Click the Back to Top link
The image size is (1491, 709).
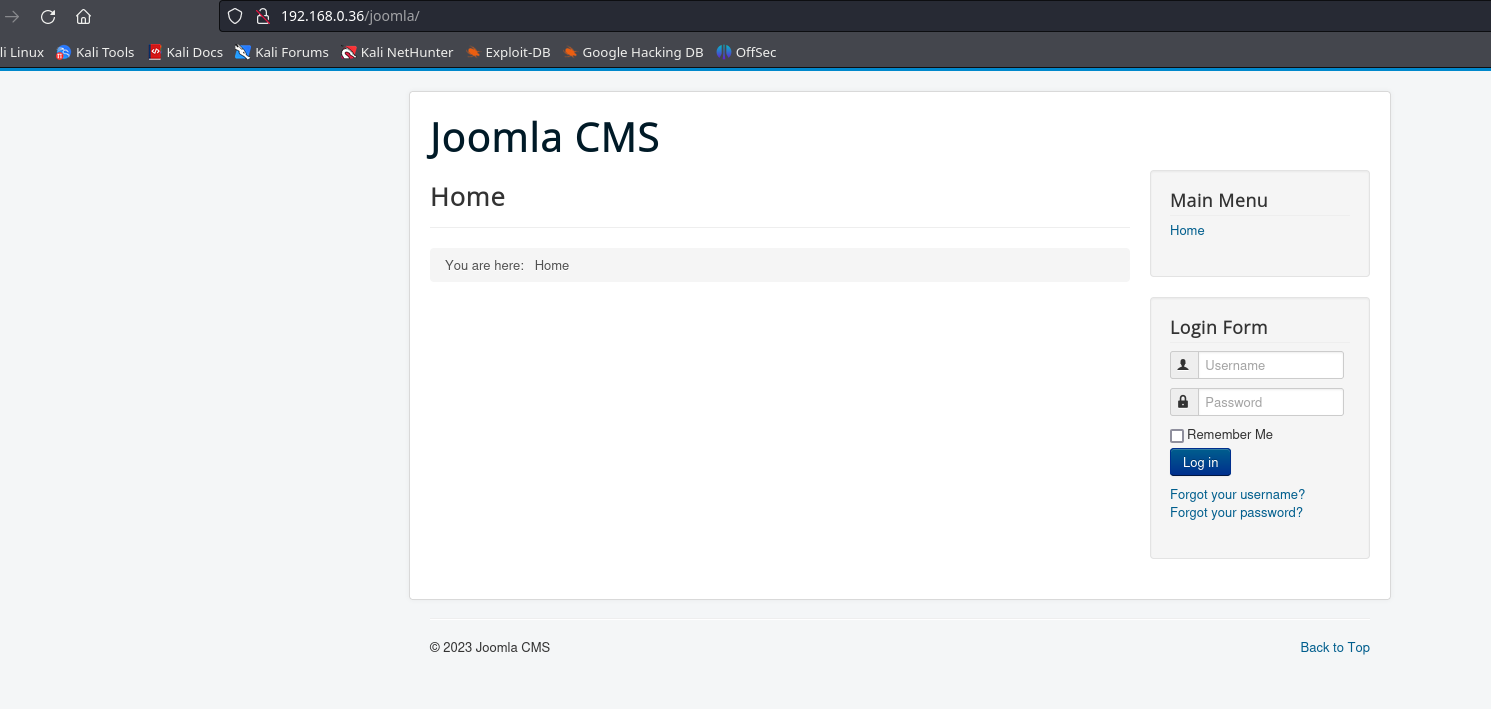[1335, 647]
